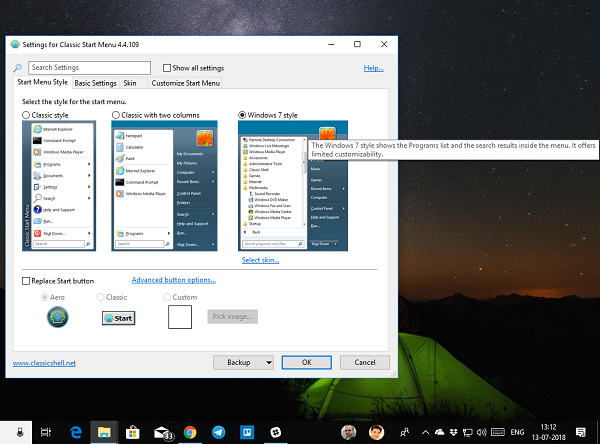Open Telegram from the taskbar
The width and height of the screenshot is (600, 444).
pyautogui.click(x=218, y=433)
